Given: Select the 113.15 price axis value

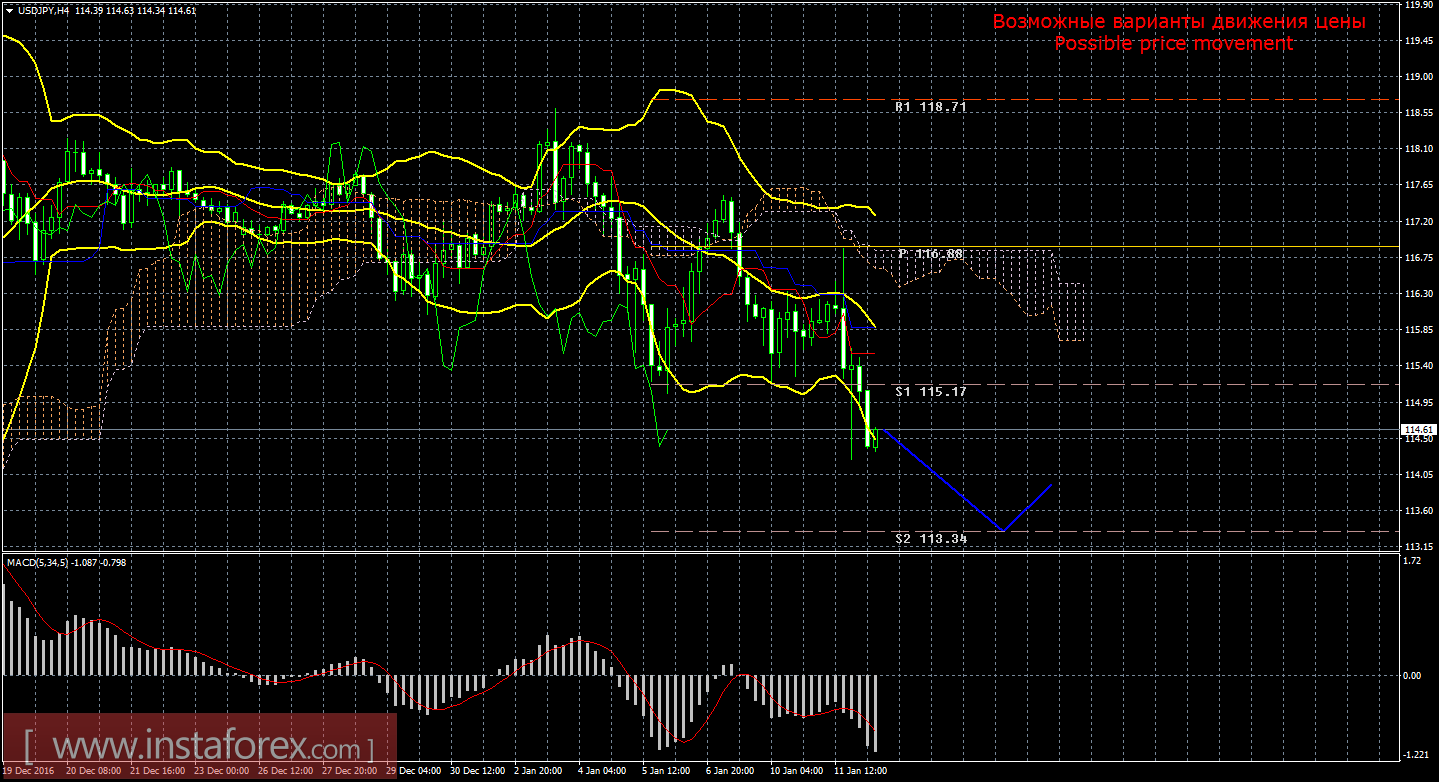Looking at the screenshot, I should coord(1418,547).
